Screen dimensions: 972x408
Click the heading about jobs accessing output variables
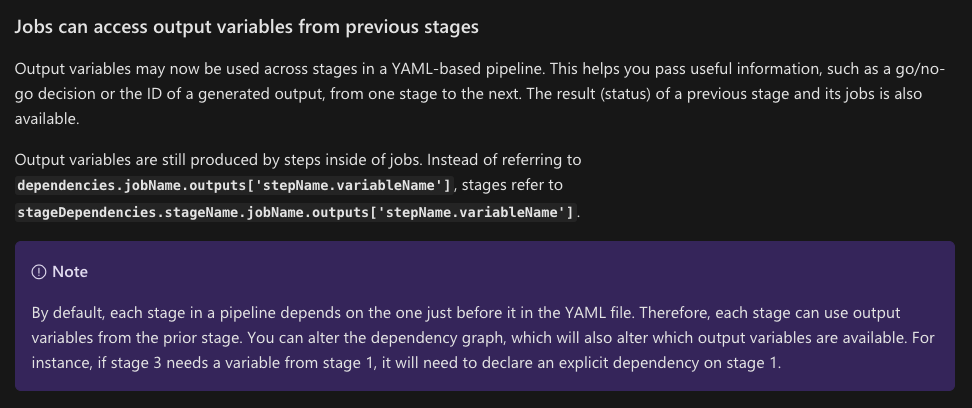(247, 27)
